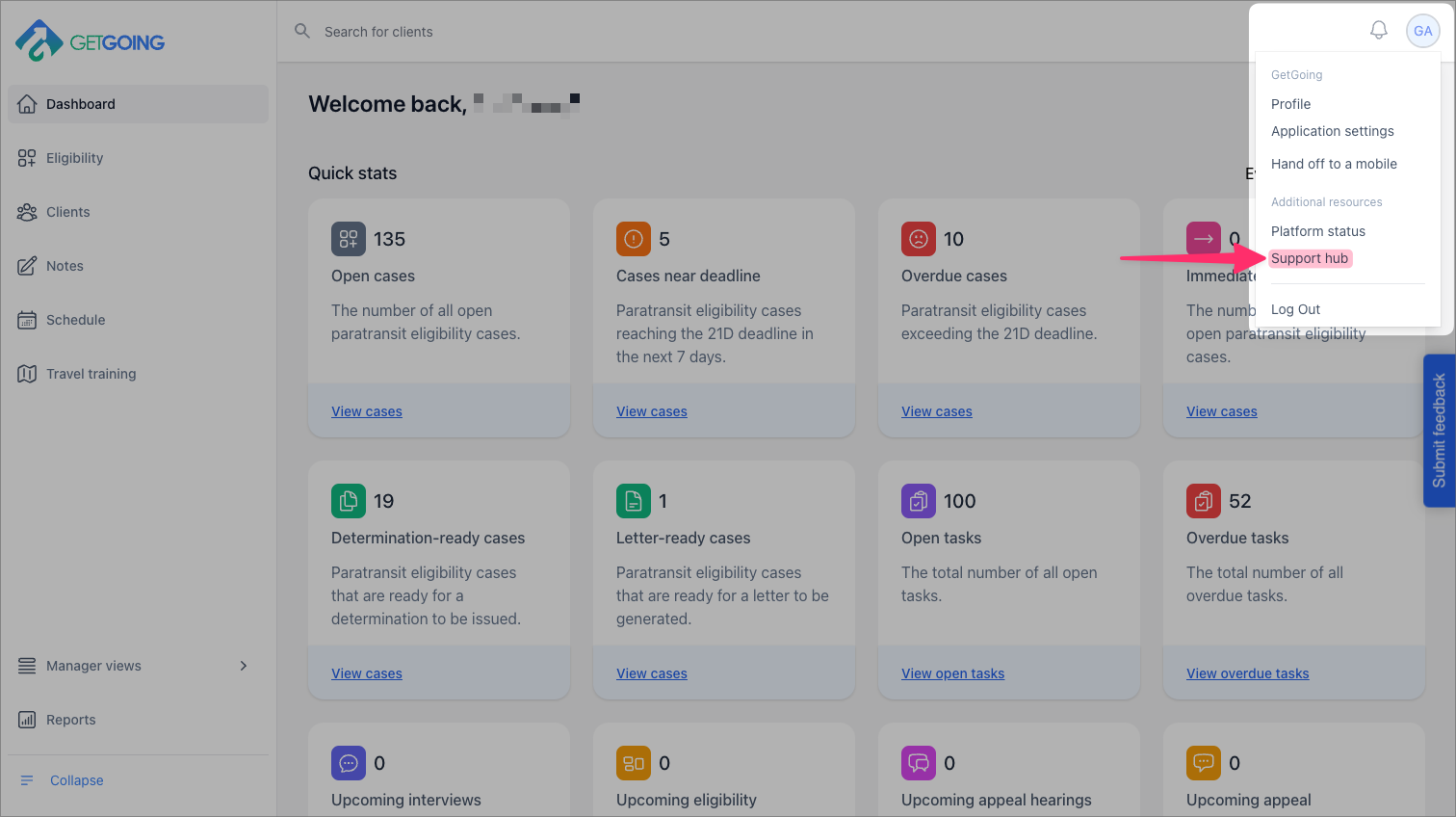Click the Cases near deadline alert icon
1456x817 pixels.
point(634,239)
